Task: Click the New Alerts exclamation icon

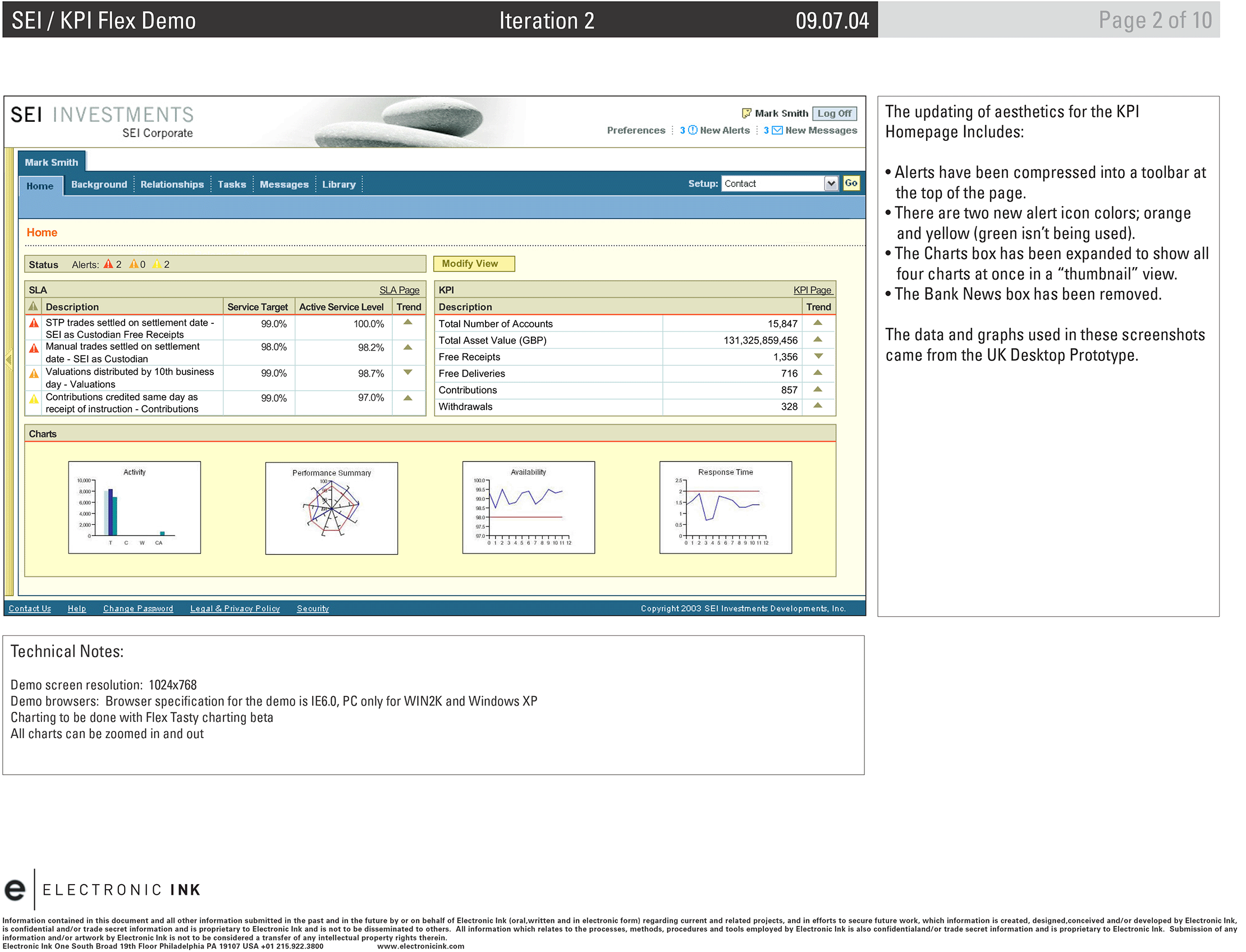Action: (693, 130)
